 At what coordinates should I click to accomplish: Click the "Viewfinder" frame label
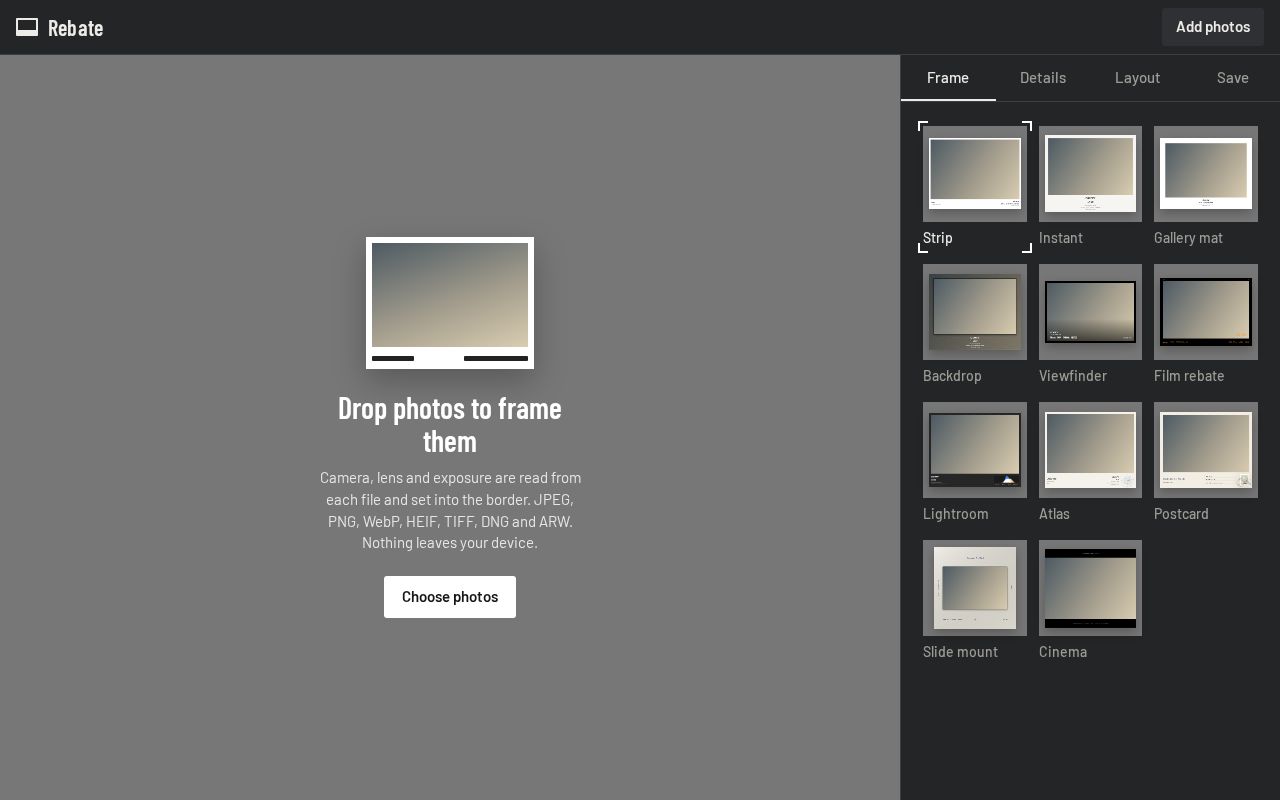tap(1073, 376)
